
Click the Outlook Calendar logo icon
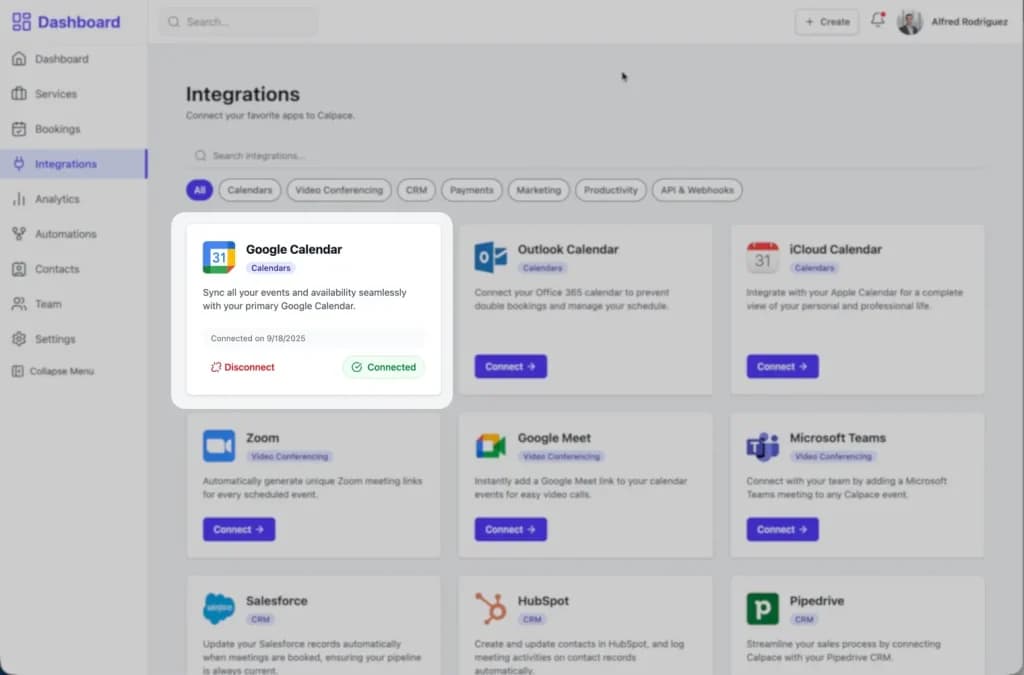click(x=491, y=257)
